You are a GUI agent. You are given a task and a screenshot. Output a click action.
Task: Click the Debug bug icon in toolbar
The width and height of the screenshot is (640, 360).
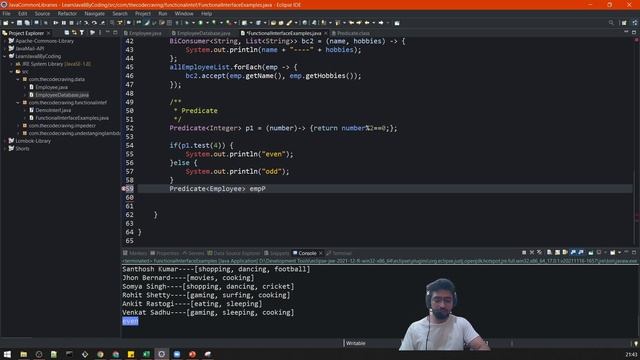187,23
